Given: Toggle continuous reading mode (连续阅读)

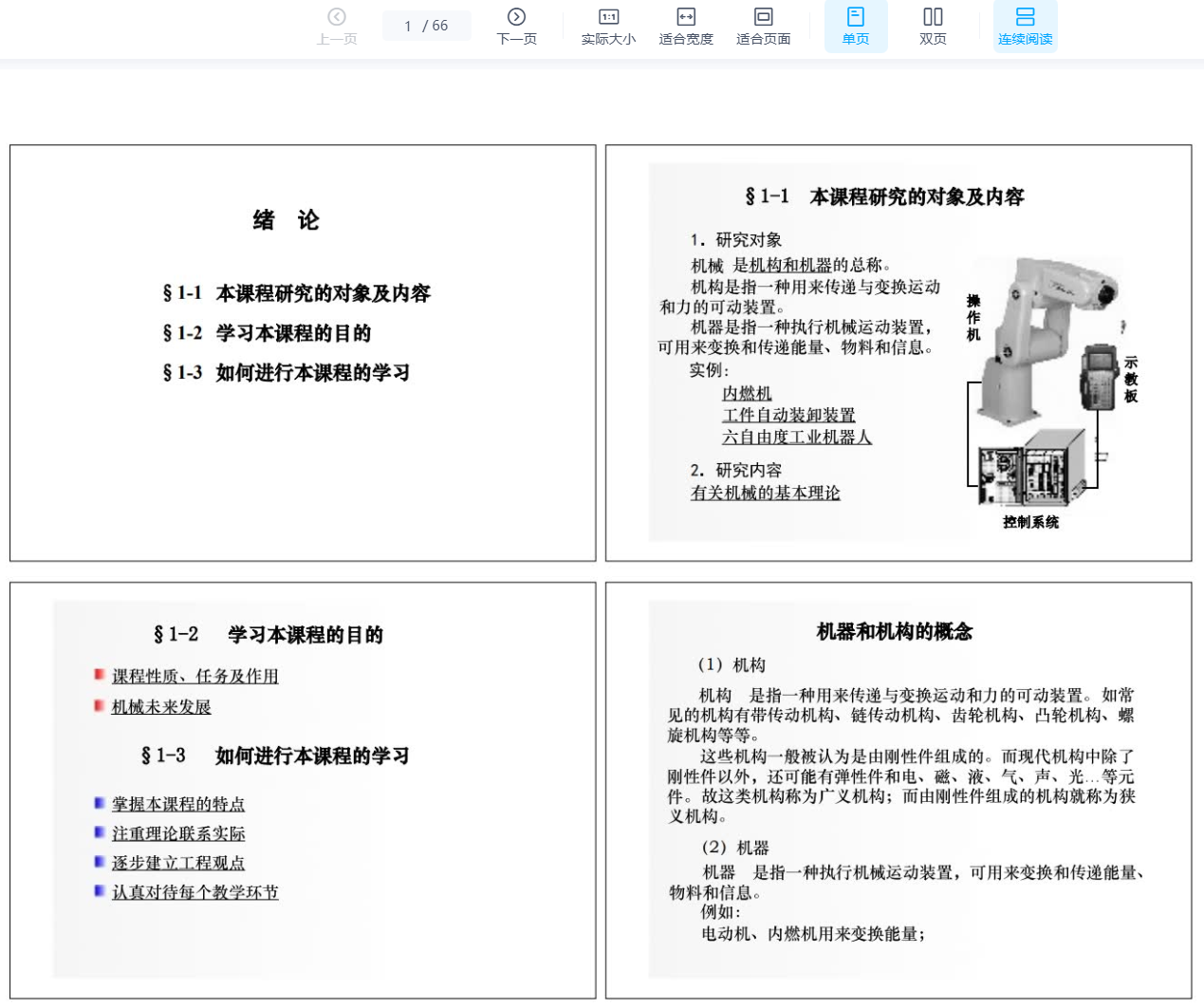Looking at the screenshot, I should pyautogui.click(x=1025, y=27).
